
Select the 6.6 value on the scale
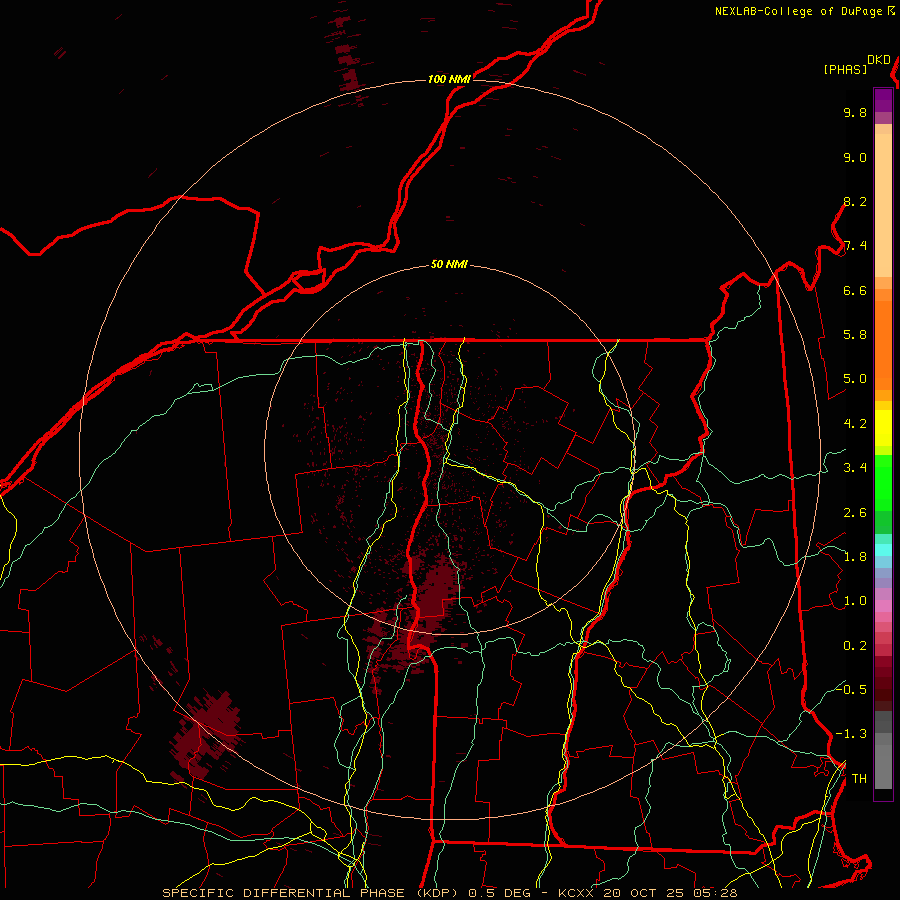855,290
